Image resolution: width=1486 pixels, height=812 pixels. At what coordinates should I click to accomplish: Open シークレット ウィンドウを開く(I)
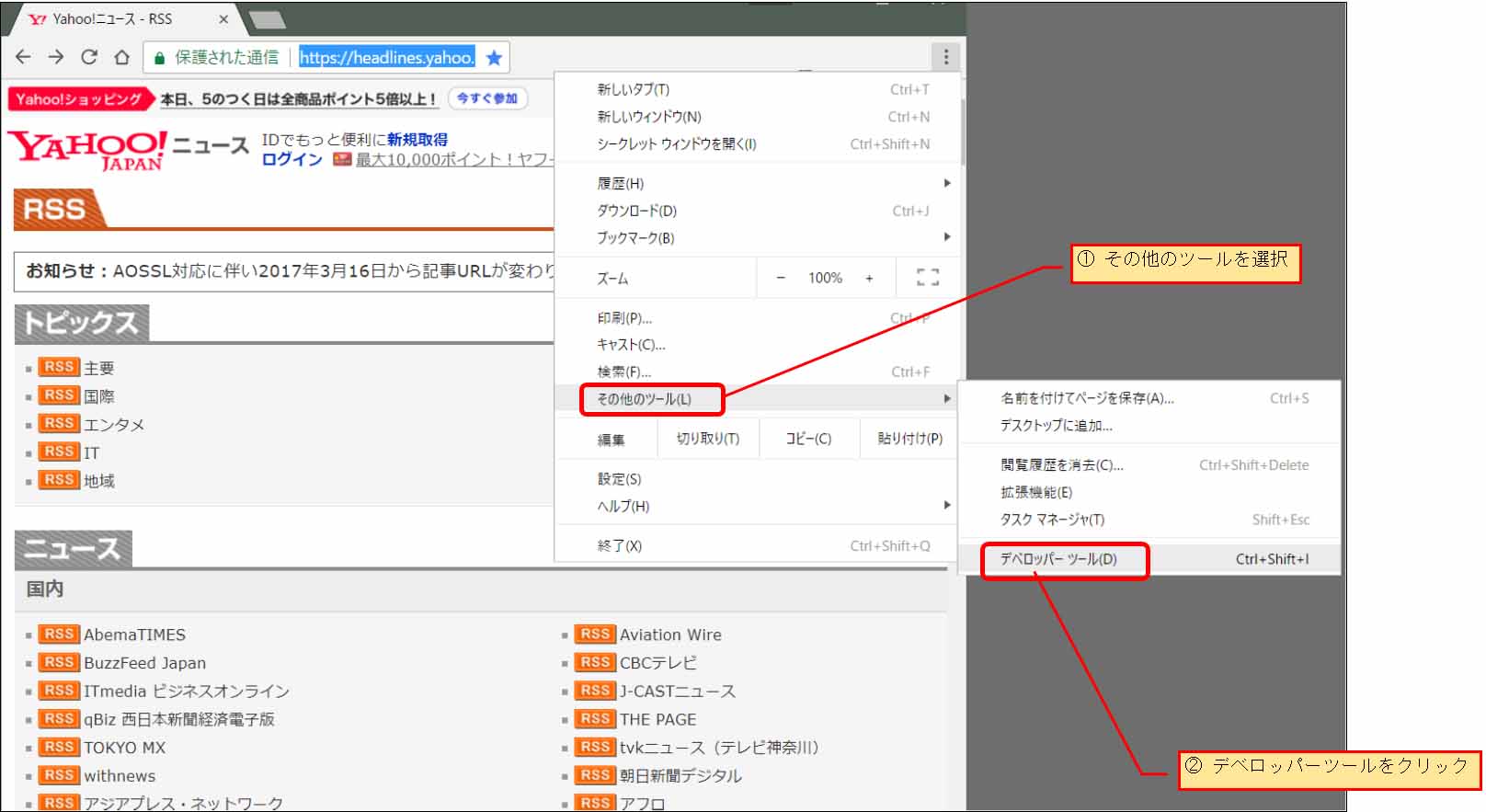759,144
